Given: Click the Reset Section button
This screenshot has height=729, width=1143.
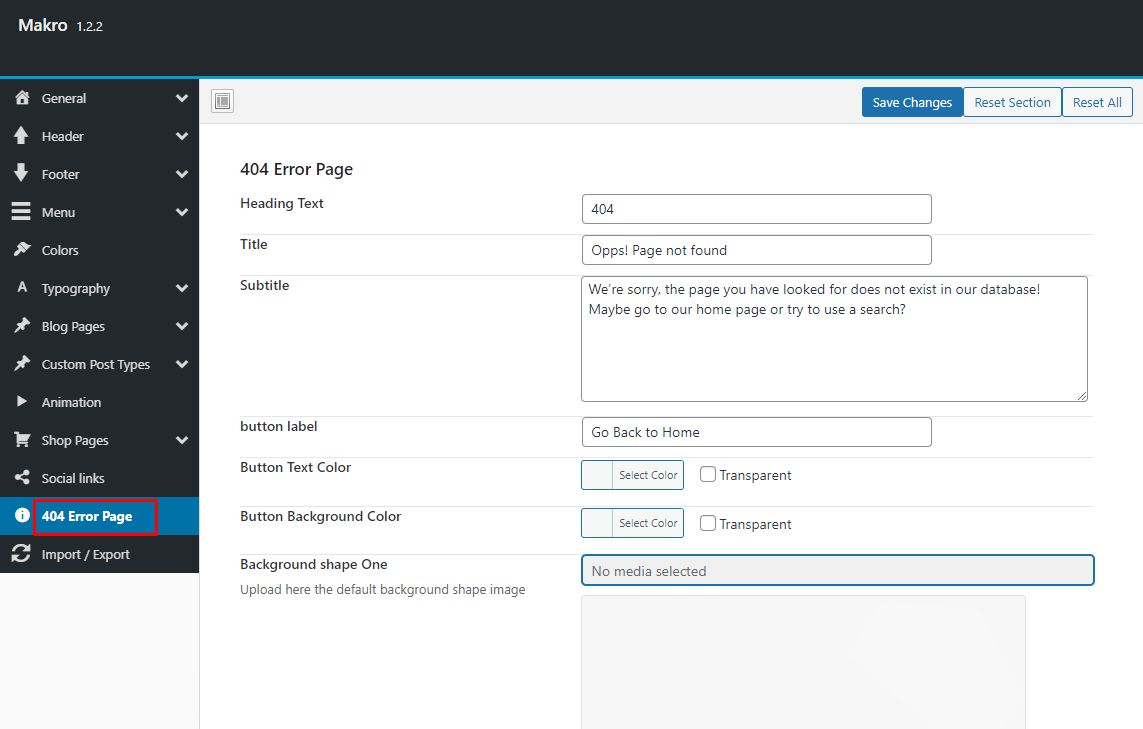Looking at the screenshot, I should [x=1012, y=102].
